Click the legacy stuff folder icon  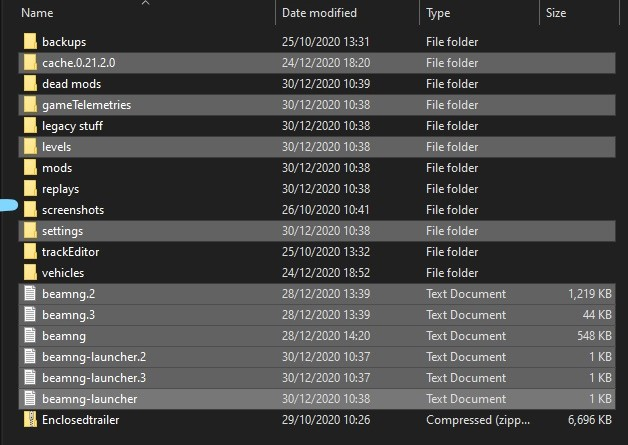tap(30, 126)
